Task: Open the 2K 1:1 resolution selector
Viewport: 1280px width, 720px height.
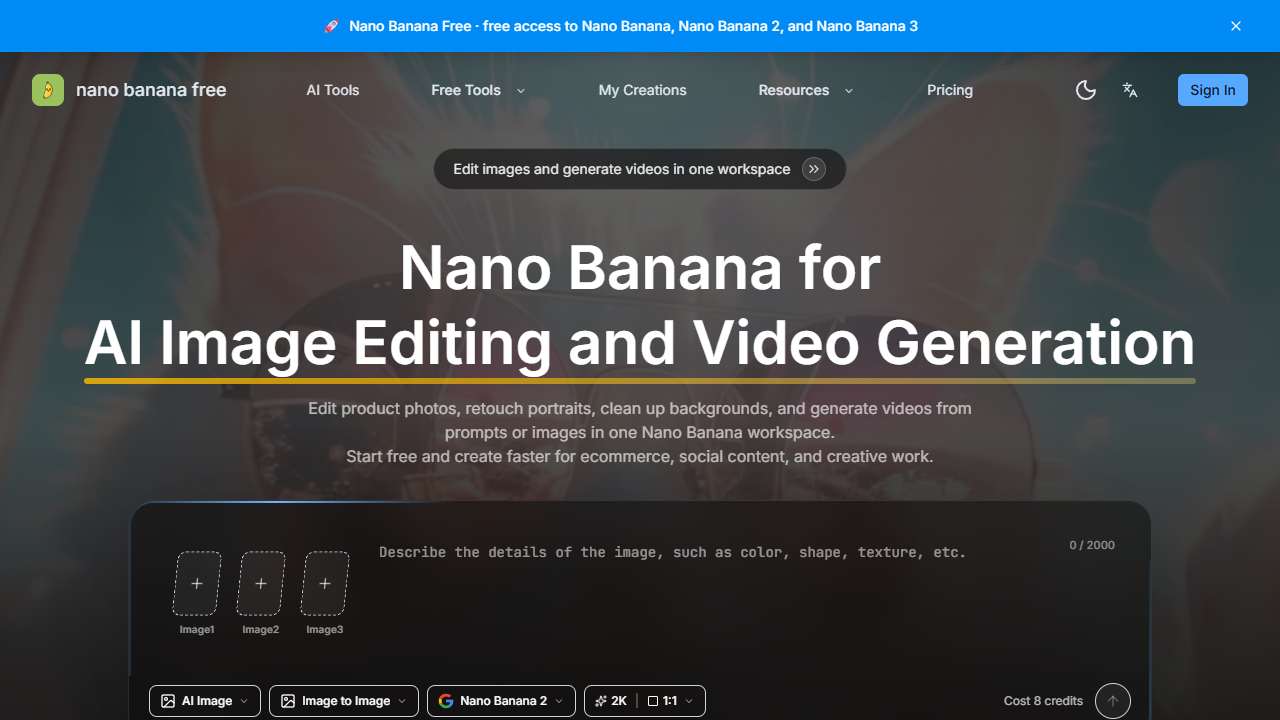Action: click(644, 701)
